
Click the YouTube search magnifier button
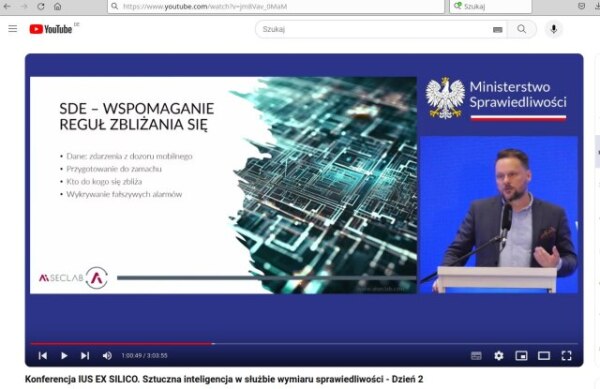[x=522, y=29]
